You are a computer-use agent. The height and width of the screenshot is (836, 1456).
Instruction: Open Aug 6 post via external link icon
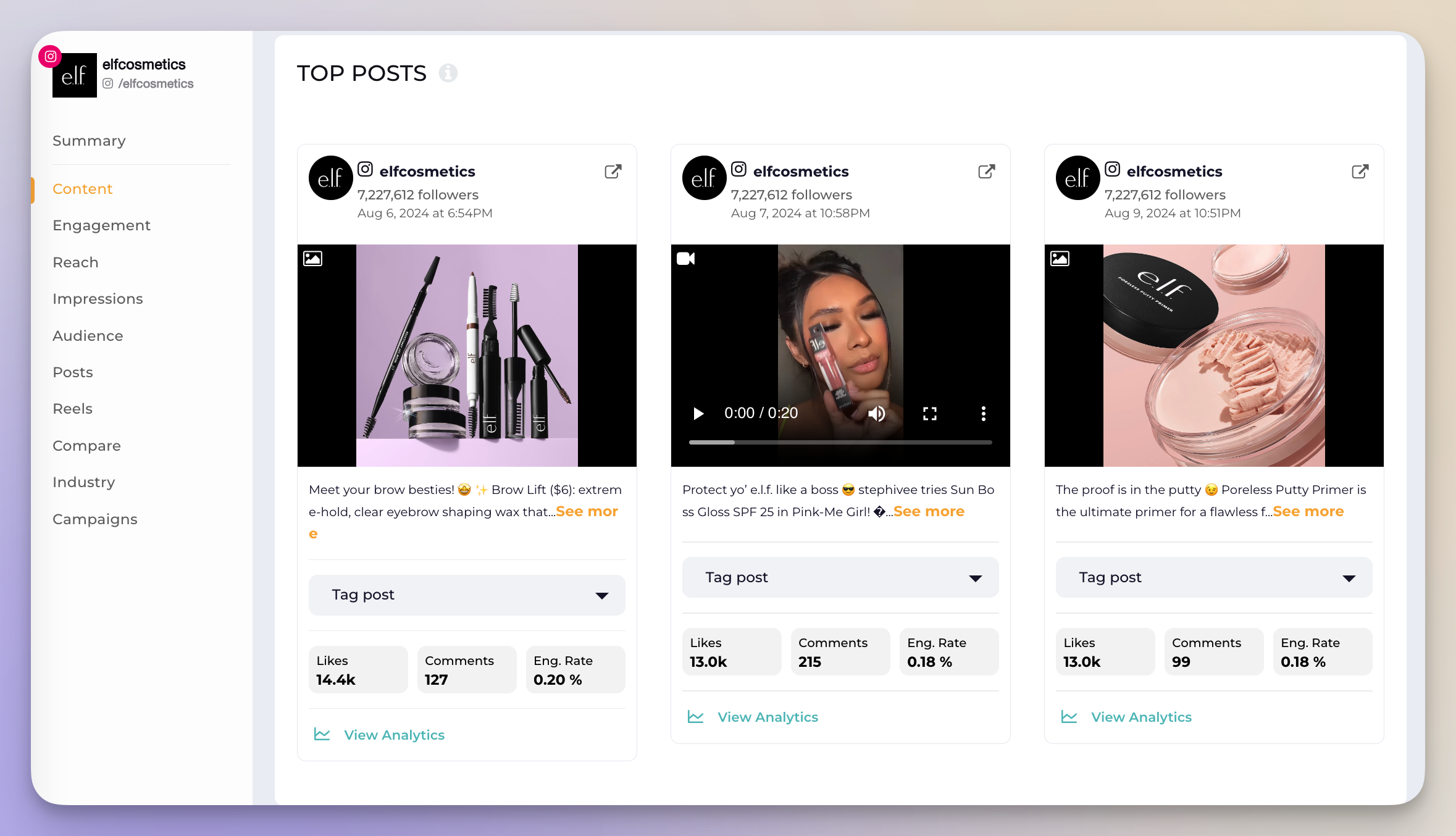pos(613,171)
